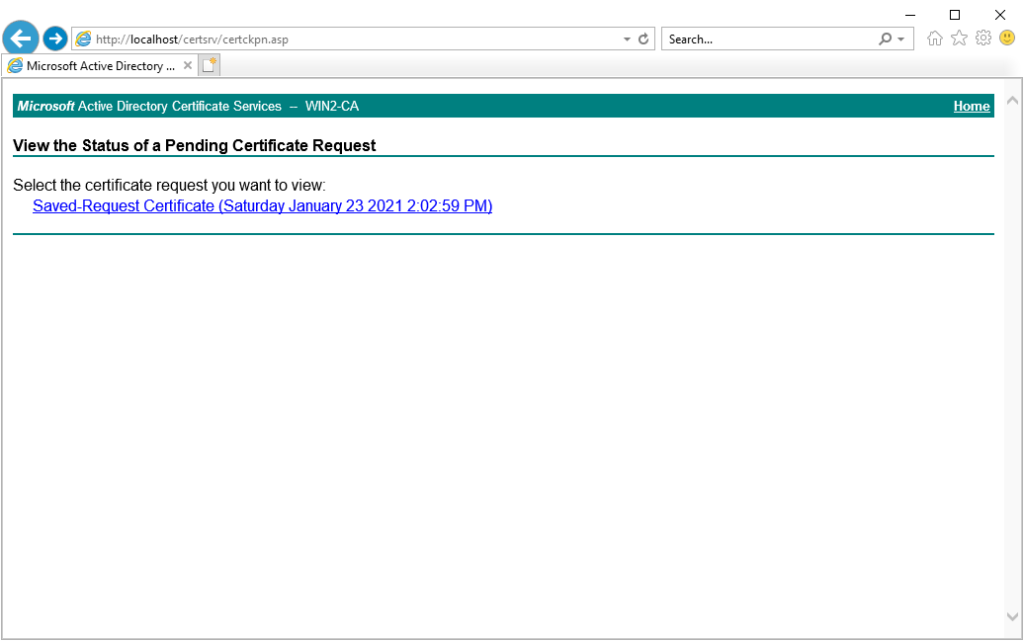Open Internet Explorer Home page
Viewport: 1024px width, 641px height.
(x=934, y=38)
